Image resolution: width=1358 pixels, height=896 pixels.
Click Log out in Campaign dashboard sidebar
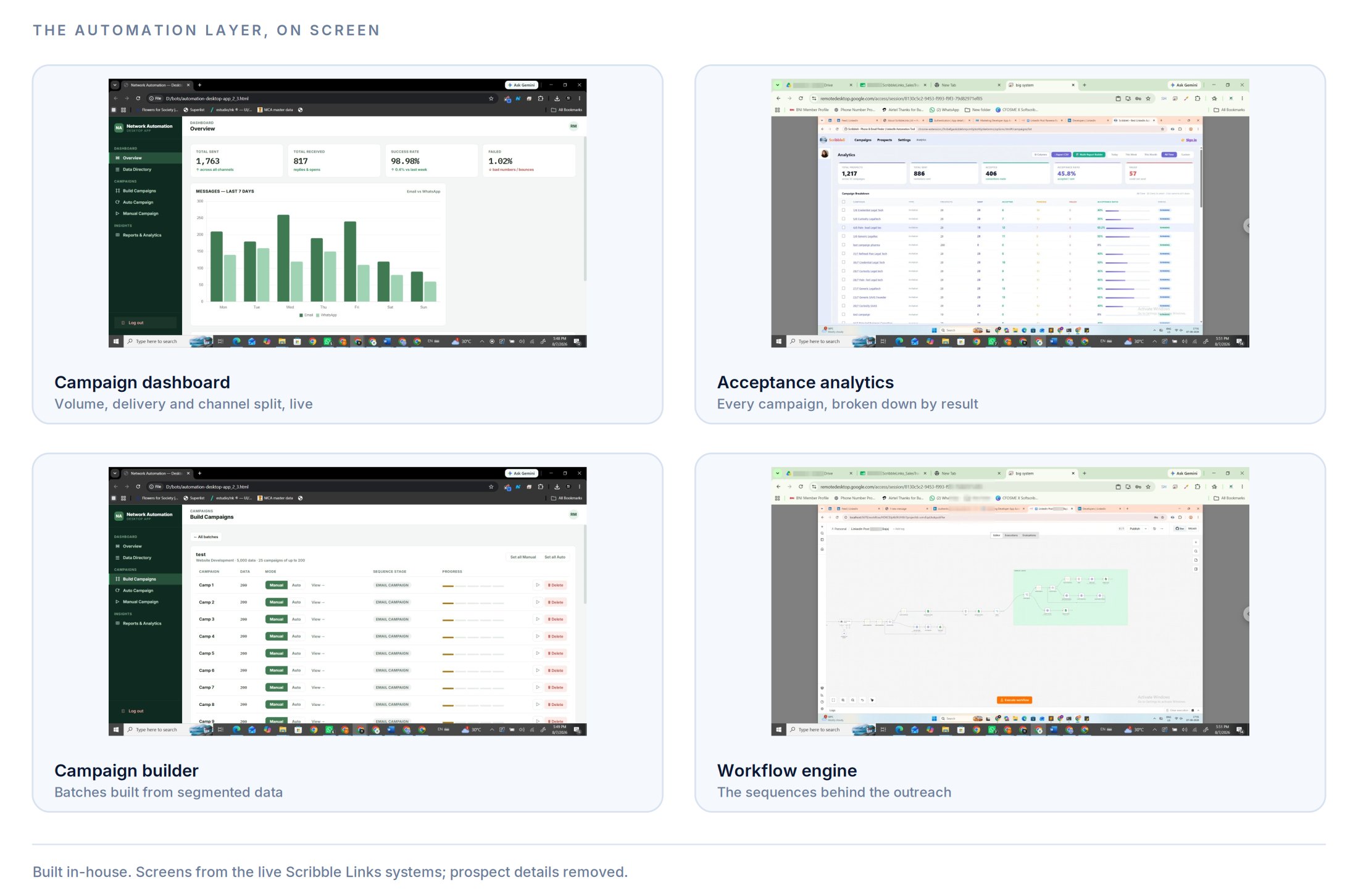[145, 323]
